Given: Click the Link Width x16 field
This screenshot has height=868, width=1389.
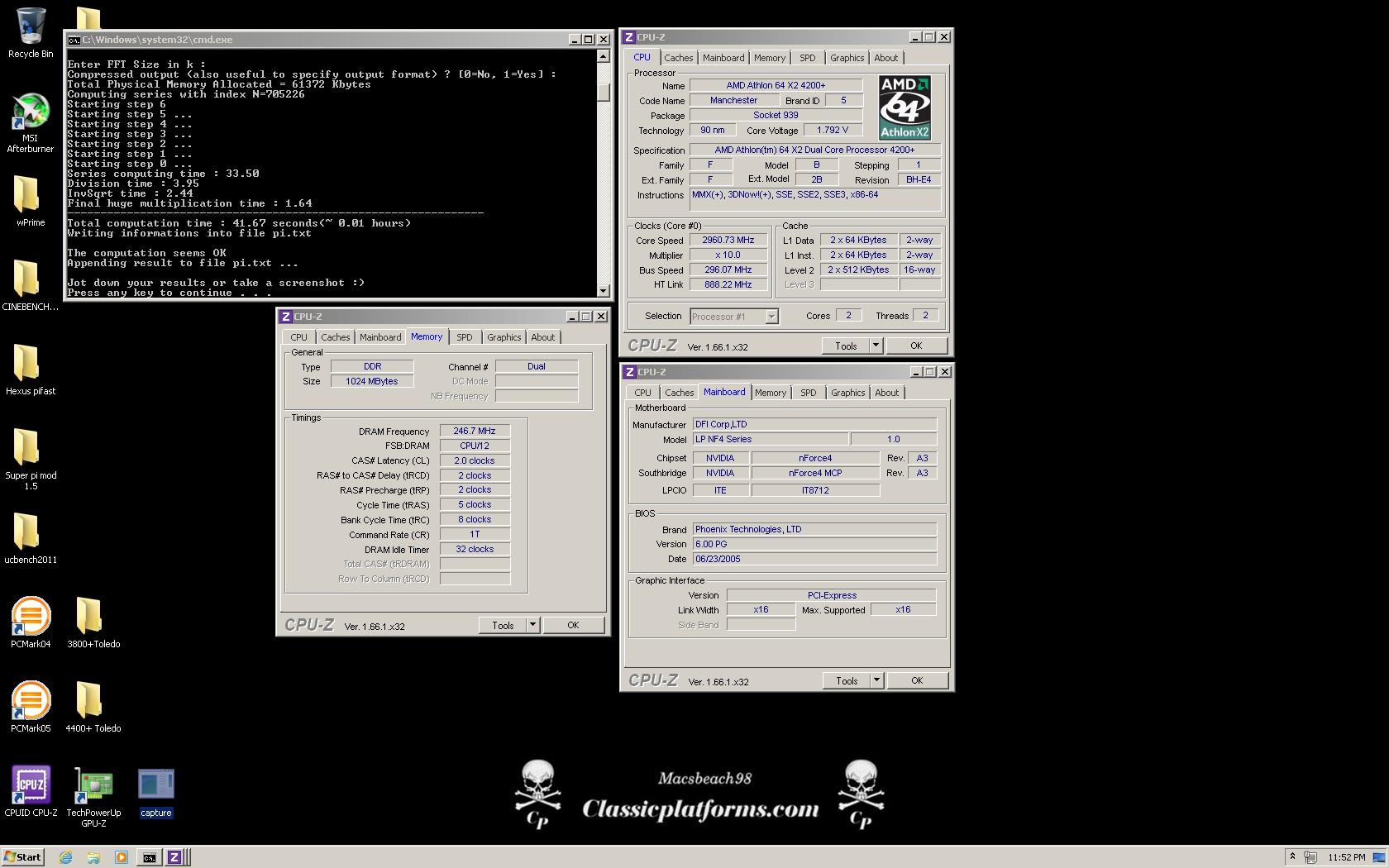Looking at the screenshot, I should point(761,609).
